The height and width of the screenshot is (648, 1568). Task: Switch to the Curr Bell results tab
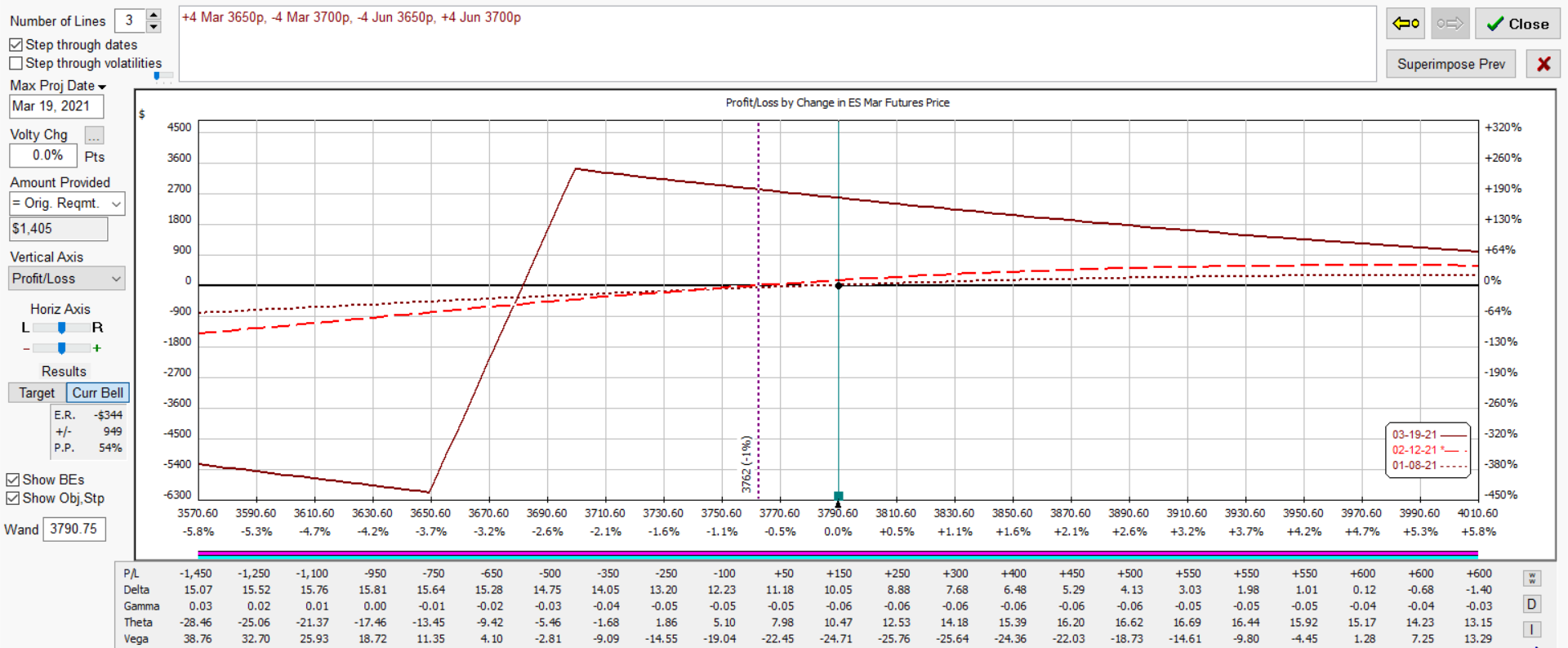(98, 393)
